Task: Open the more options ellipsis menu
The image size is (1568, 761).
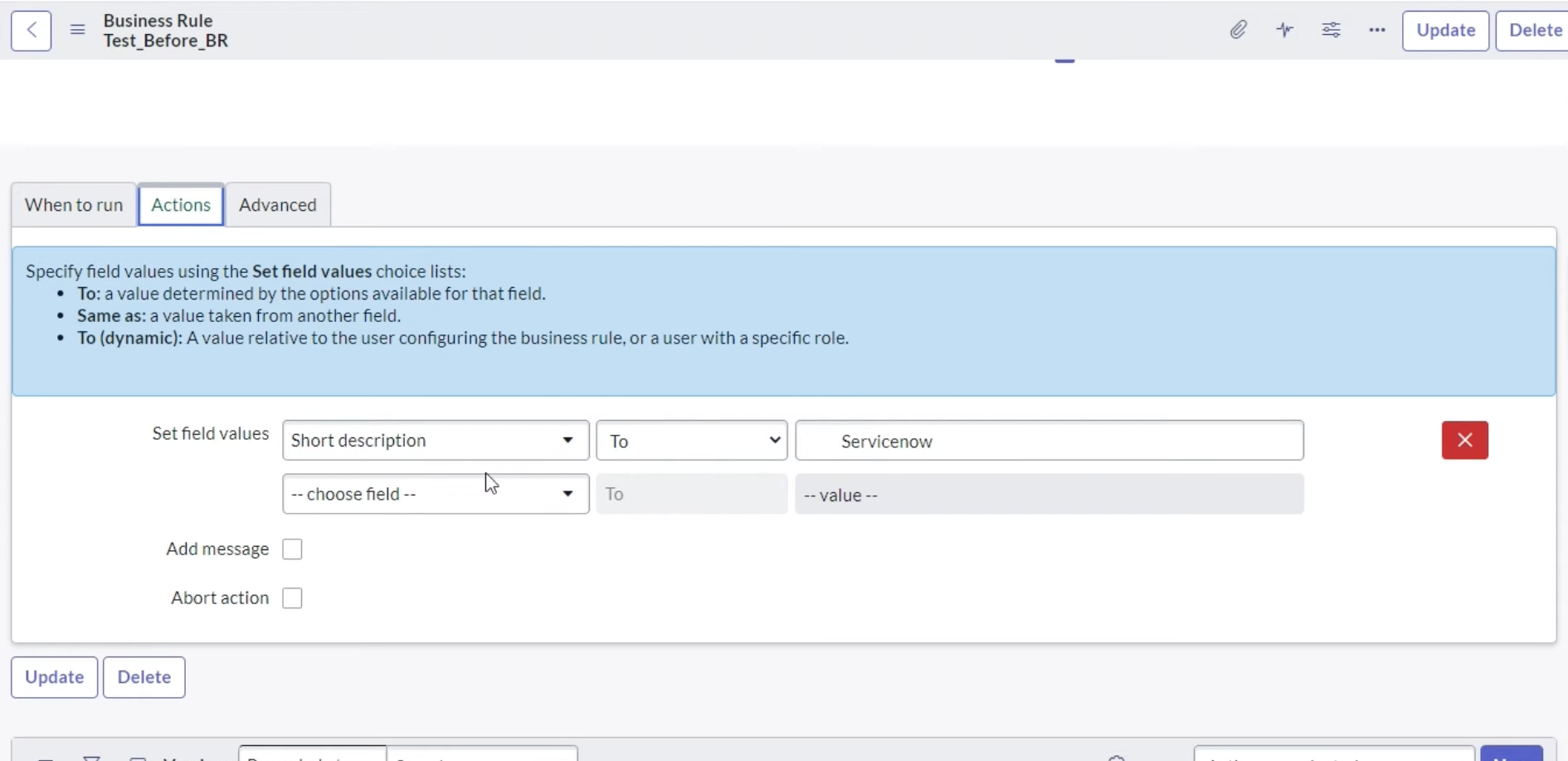Action: pyautogui.click(x=1376, y=31)
